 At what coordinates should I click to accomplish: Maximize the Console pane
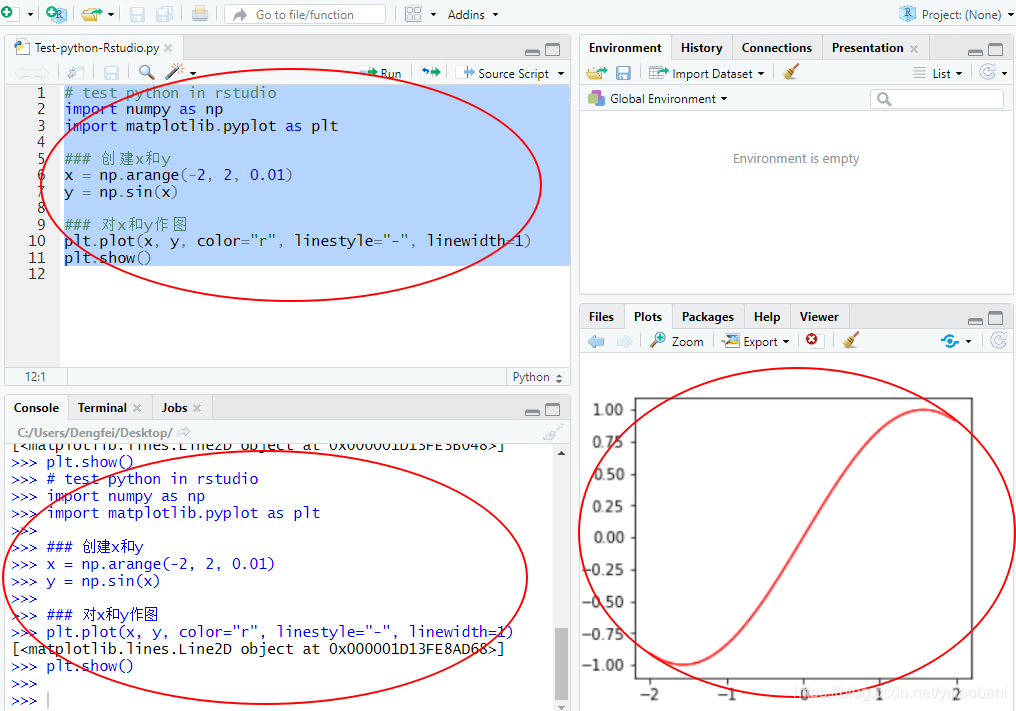point(553,410)
